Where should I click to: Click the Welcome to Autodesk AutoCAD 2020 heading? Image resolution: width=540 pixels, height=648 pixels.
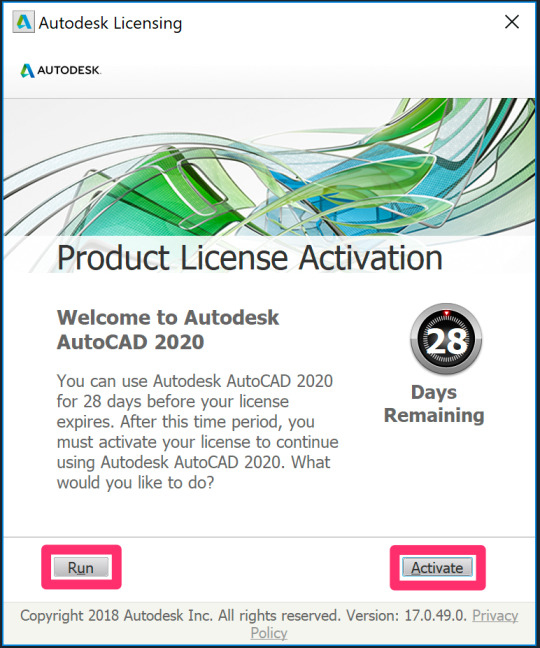tap(168, 329)
